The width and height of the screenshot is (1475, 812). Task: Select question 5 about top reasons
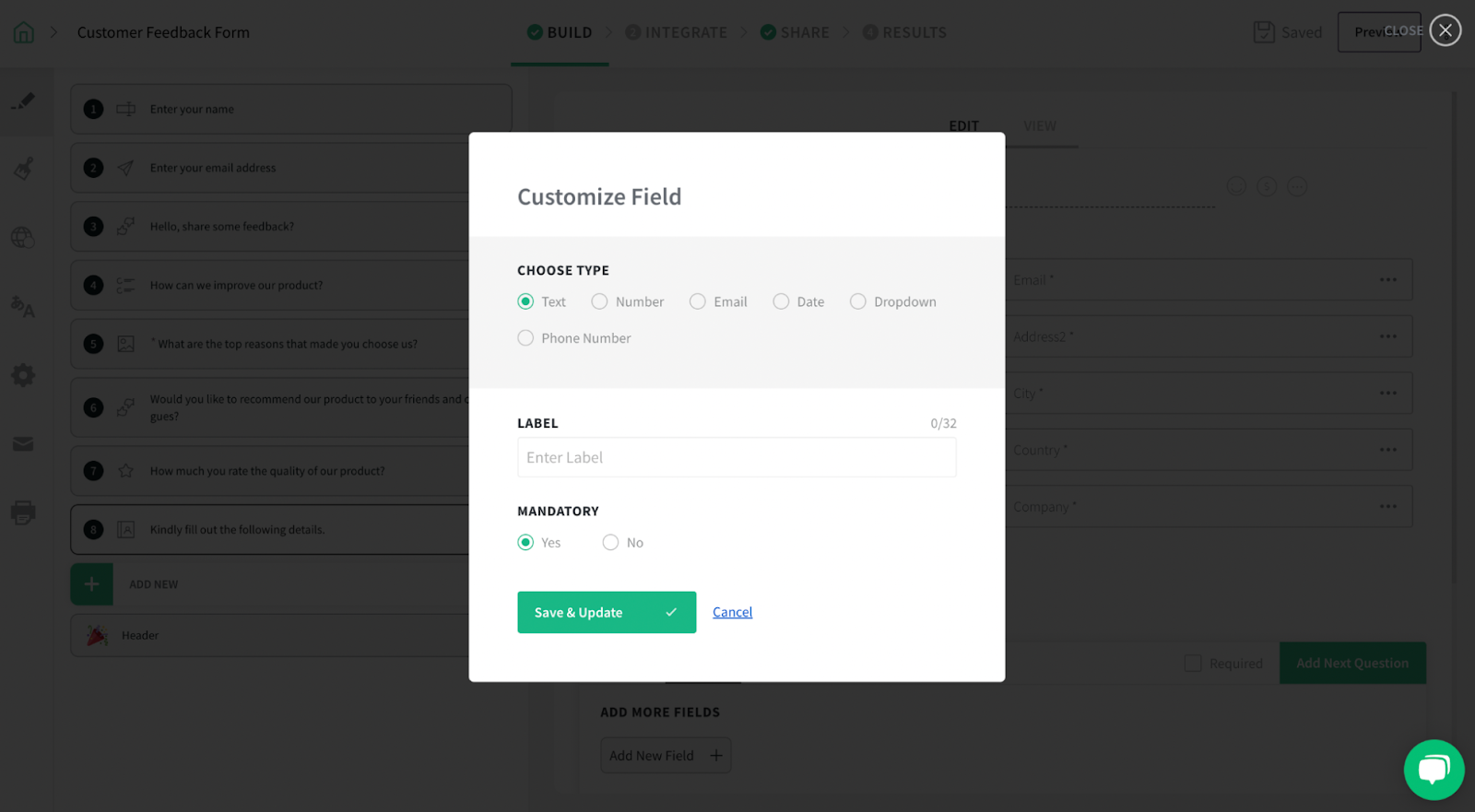pyautogui.click(x=291, y=344)
